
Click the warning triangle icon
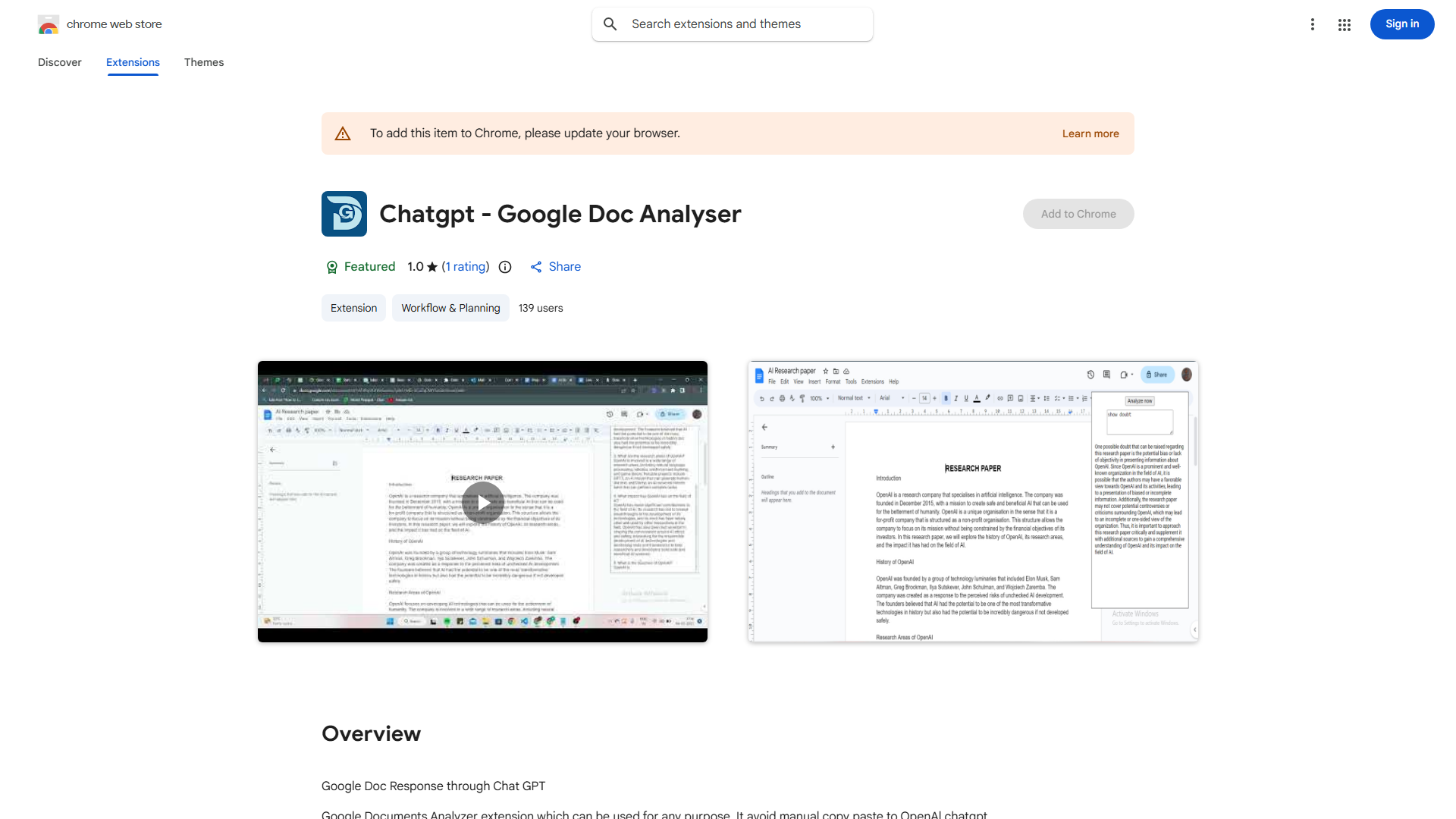coord(343,133)
